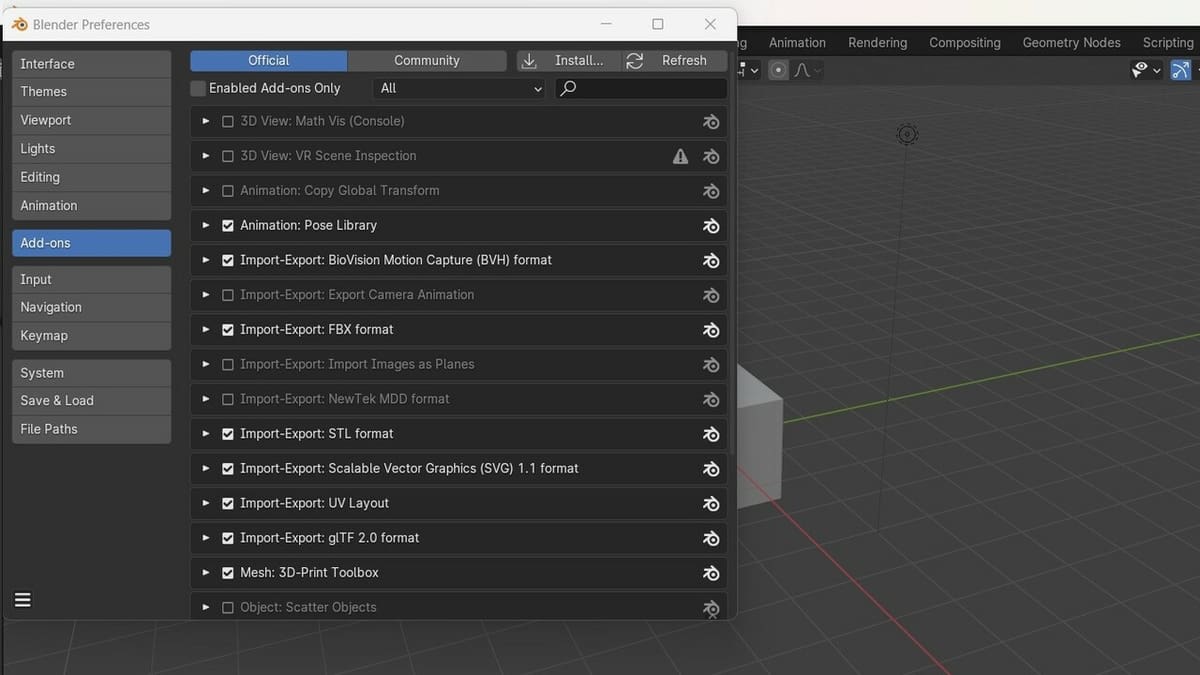This screenshot has height=675, width=1200.
Task: Switch to Geometry Nodes workspace tab
Action: 1071,43
